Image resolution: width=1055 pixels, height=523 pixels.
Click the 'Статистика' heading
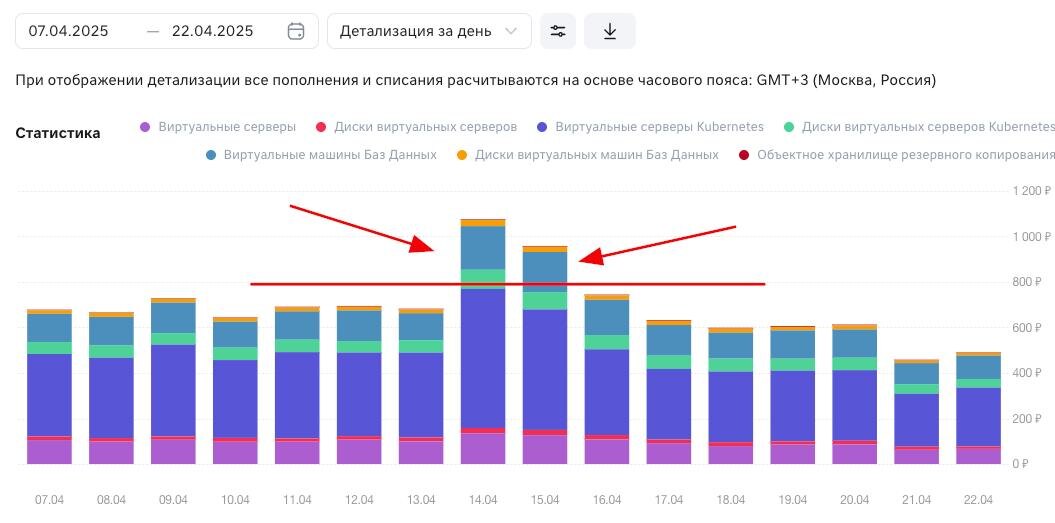[58, 133]
